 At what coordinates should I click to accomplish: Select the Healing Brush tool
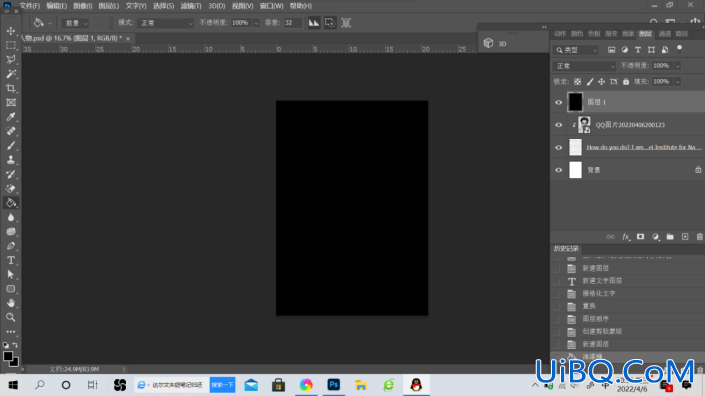pos(11,131)
